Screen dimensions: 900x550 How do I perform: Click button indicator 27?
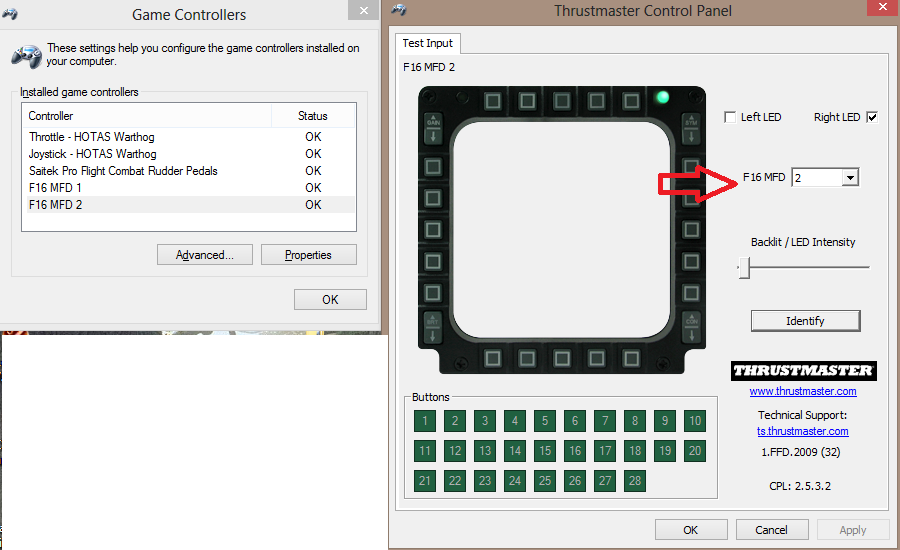click(605, 481)
